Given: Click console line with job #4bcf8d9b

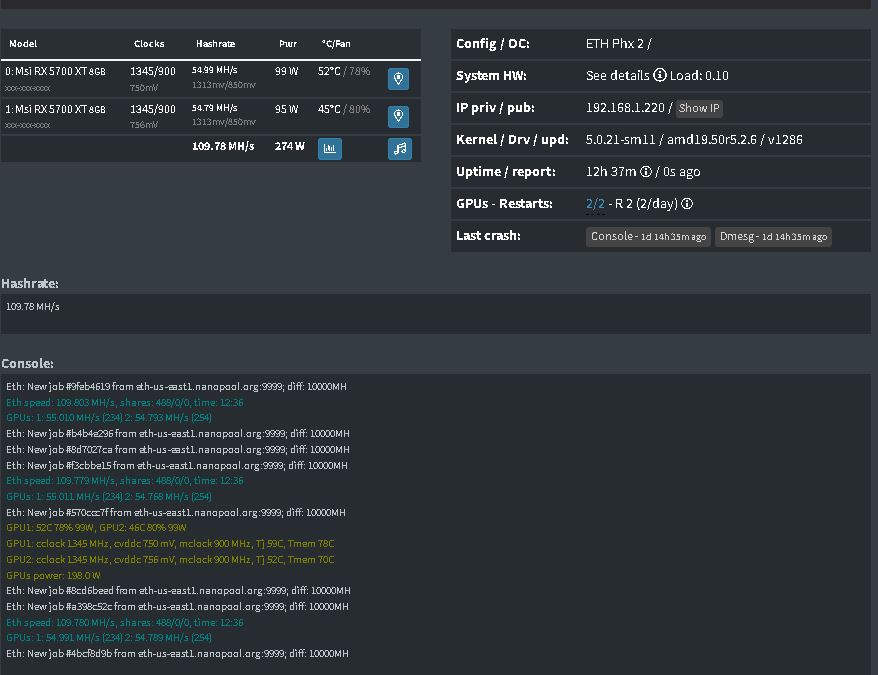Looking at the screenshot, I should pyautogui.click(x=177, y=654).
